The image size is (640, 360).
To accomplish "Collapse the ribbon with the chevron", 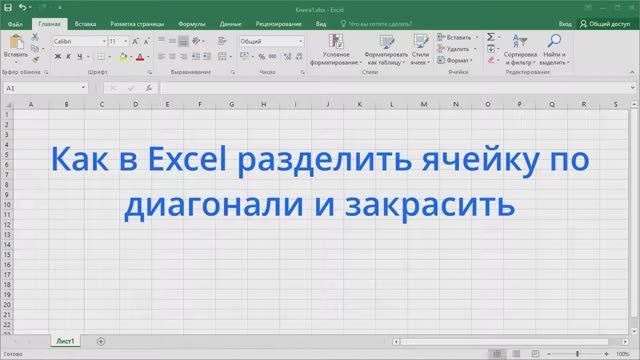I will click(632, 72).
